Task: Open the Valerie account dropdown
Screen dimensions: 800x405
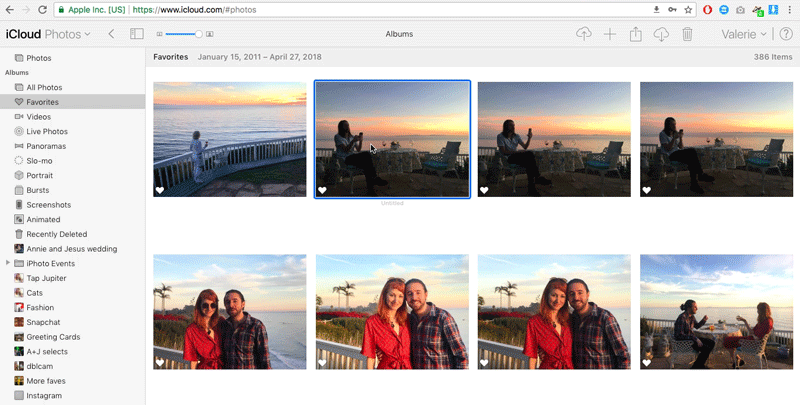Action: pos(744,34)
